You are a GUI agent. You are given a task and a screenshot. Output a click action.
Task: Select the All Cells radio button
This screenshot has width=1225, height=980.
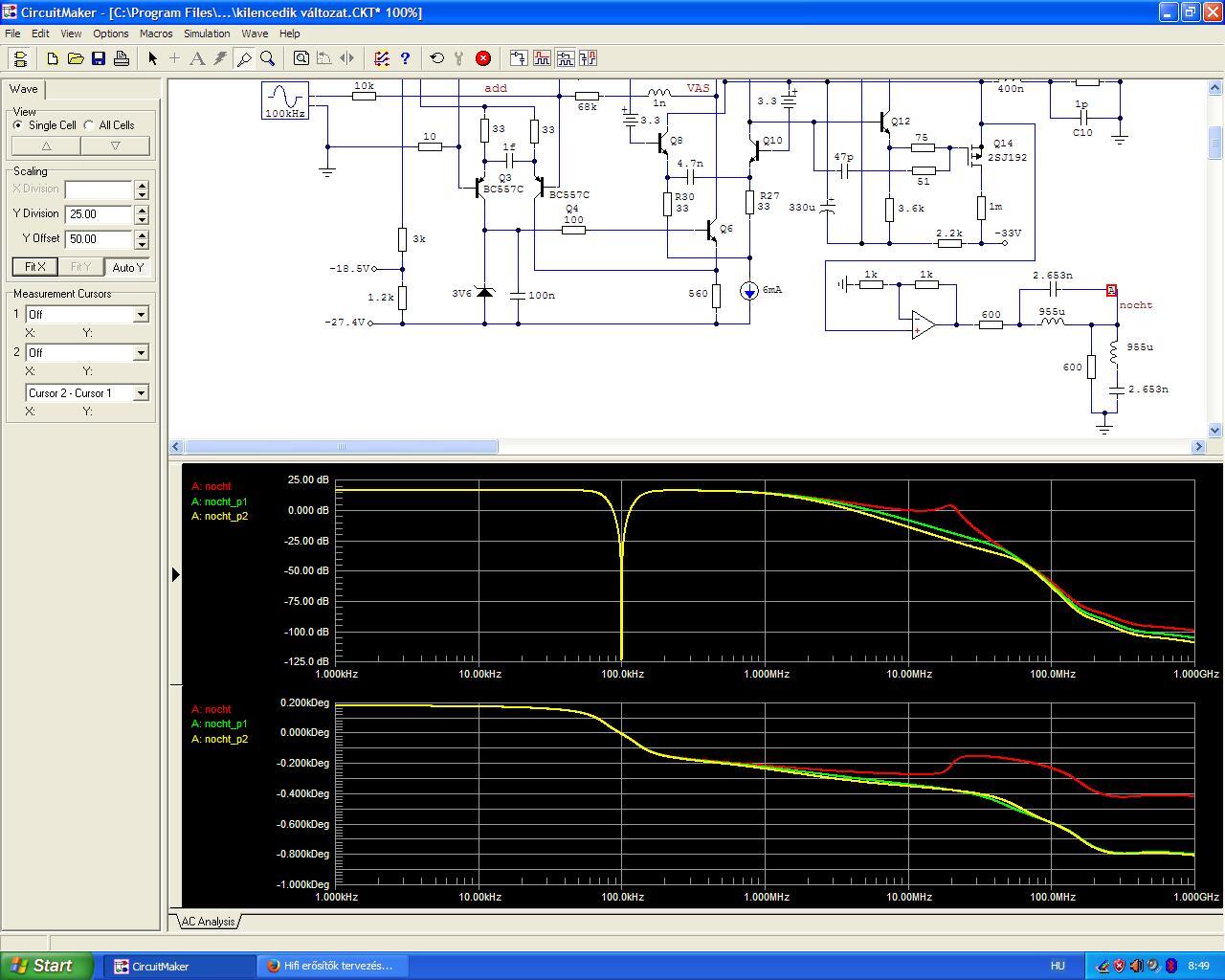tap(89, 125)
